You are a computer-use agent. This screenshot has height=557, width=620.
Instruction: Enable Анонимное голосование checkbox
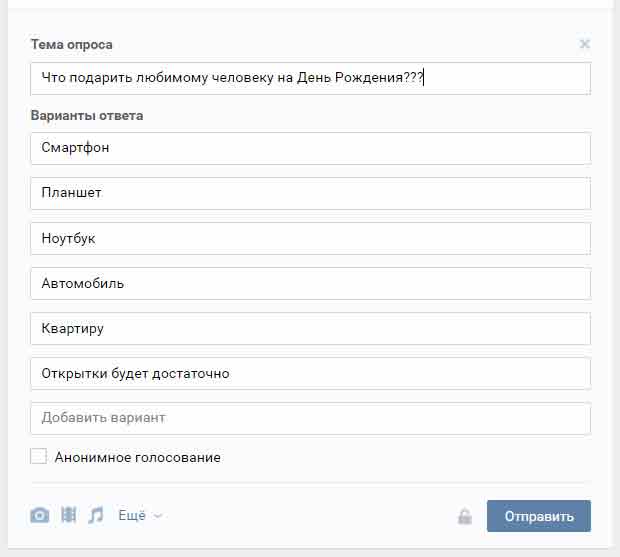coord(38,456)
